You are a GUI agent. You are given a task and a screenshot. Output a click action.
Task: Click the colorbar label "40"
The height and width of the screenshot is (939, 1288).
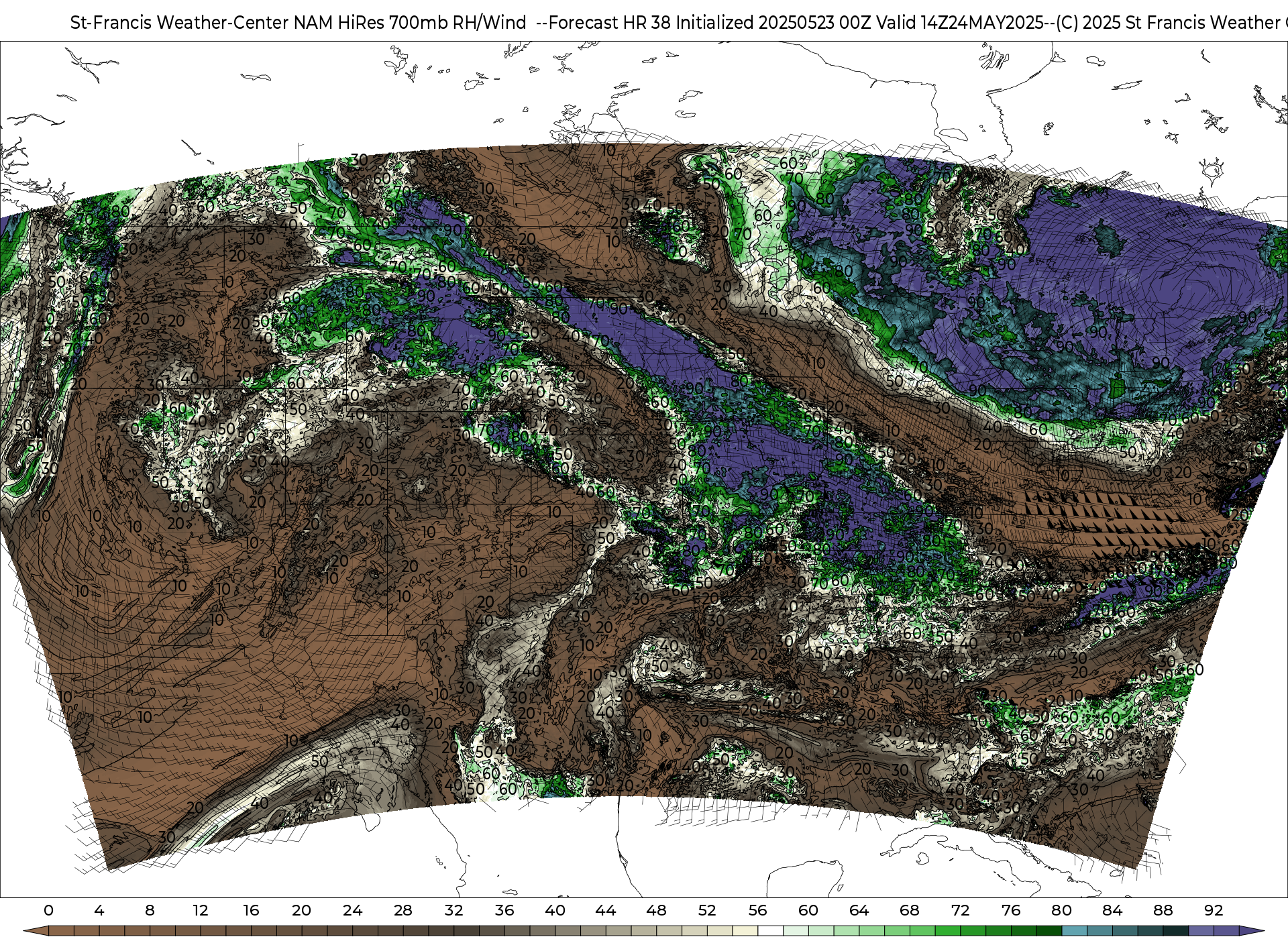point(555,910)
